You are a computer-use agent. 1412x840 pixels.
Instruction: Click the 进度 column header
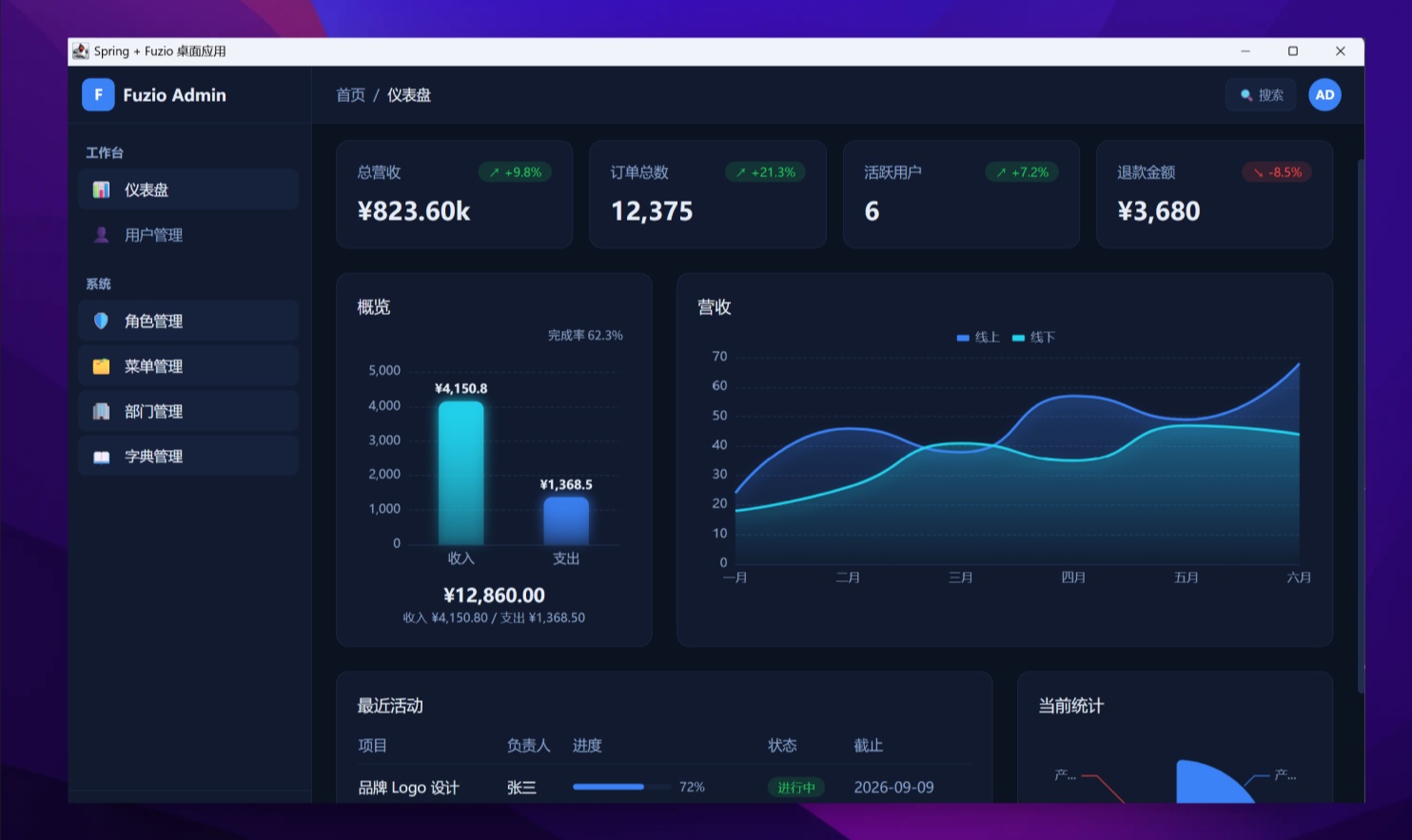587,746
